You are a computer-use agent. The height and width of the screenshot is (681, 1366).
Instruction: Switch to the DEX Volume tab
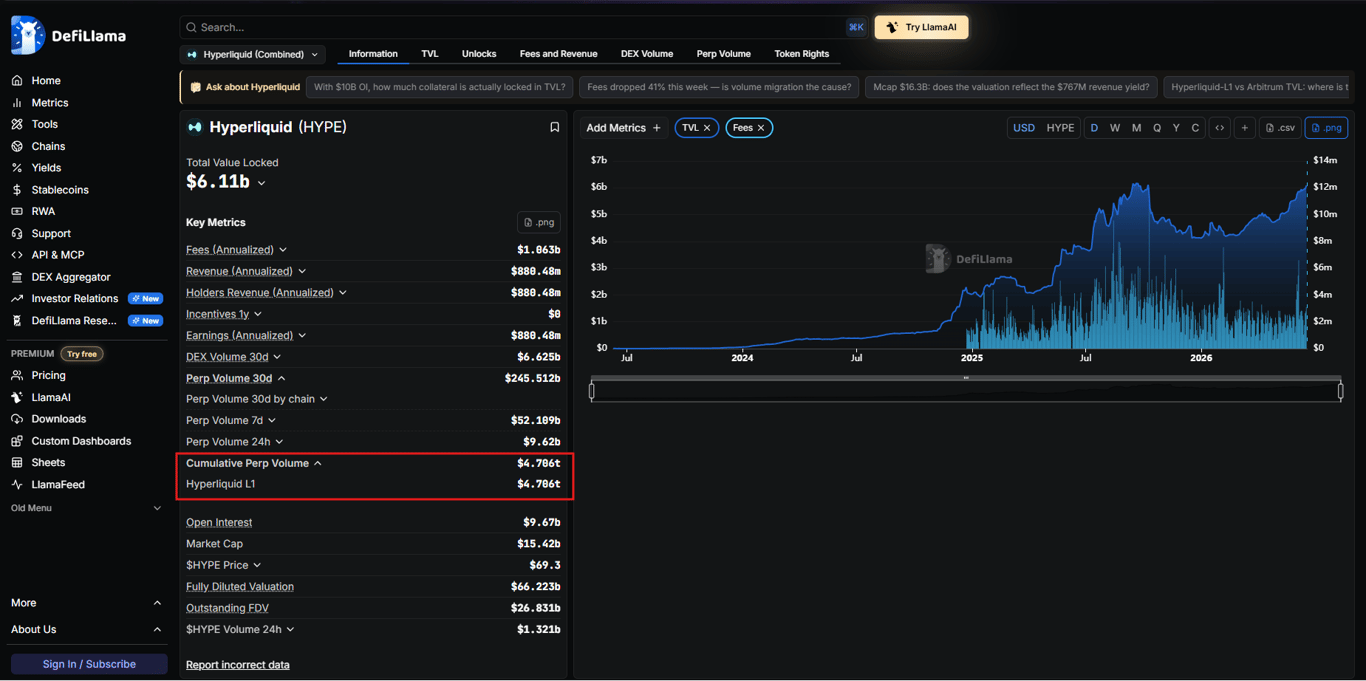tap(647, 54)
